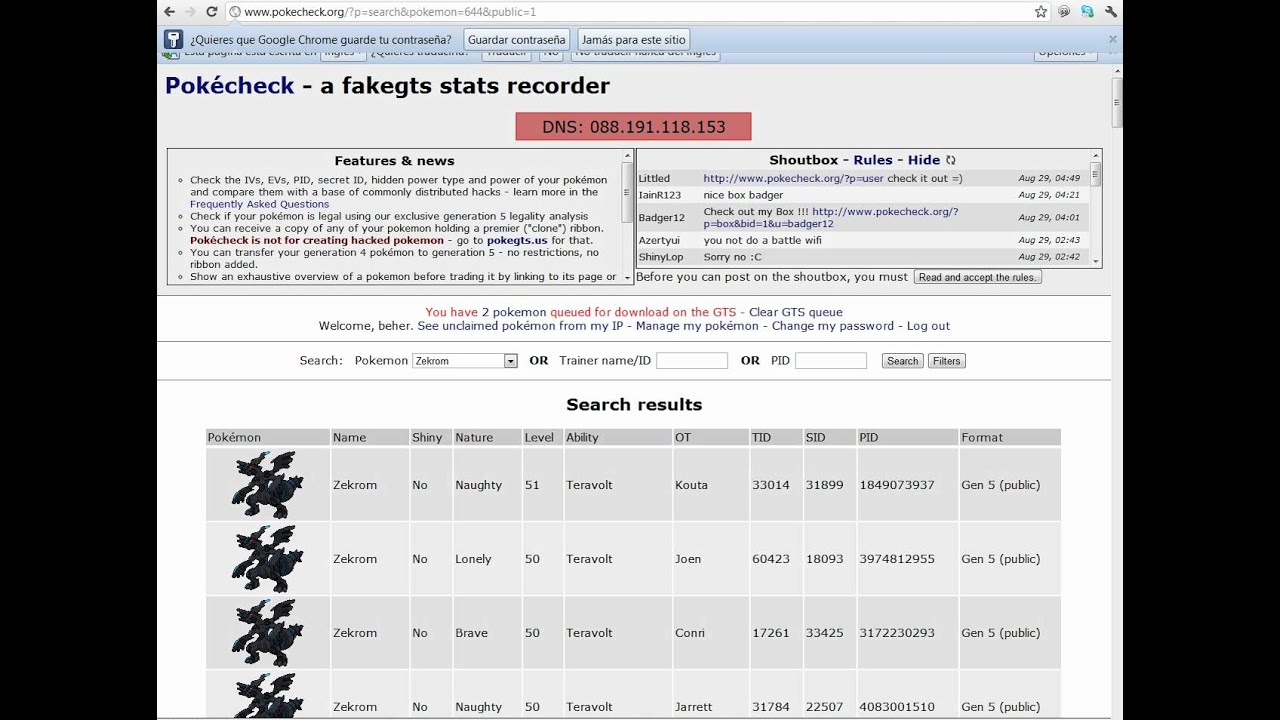Reload the page with the refresh icon

pos(212,12)
